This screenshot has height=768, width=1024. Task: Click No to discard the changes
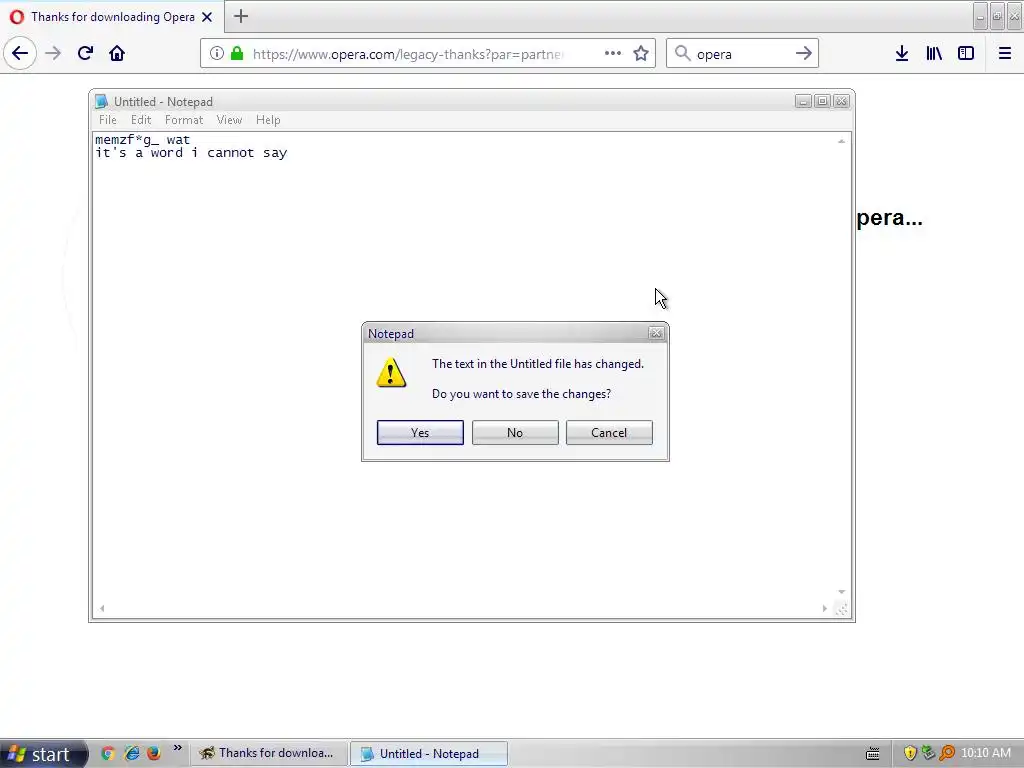click(515, 432)
